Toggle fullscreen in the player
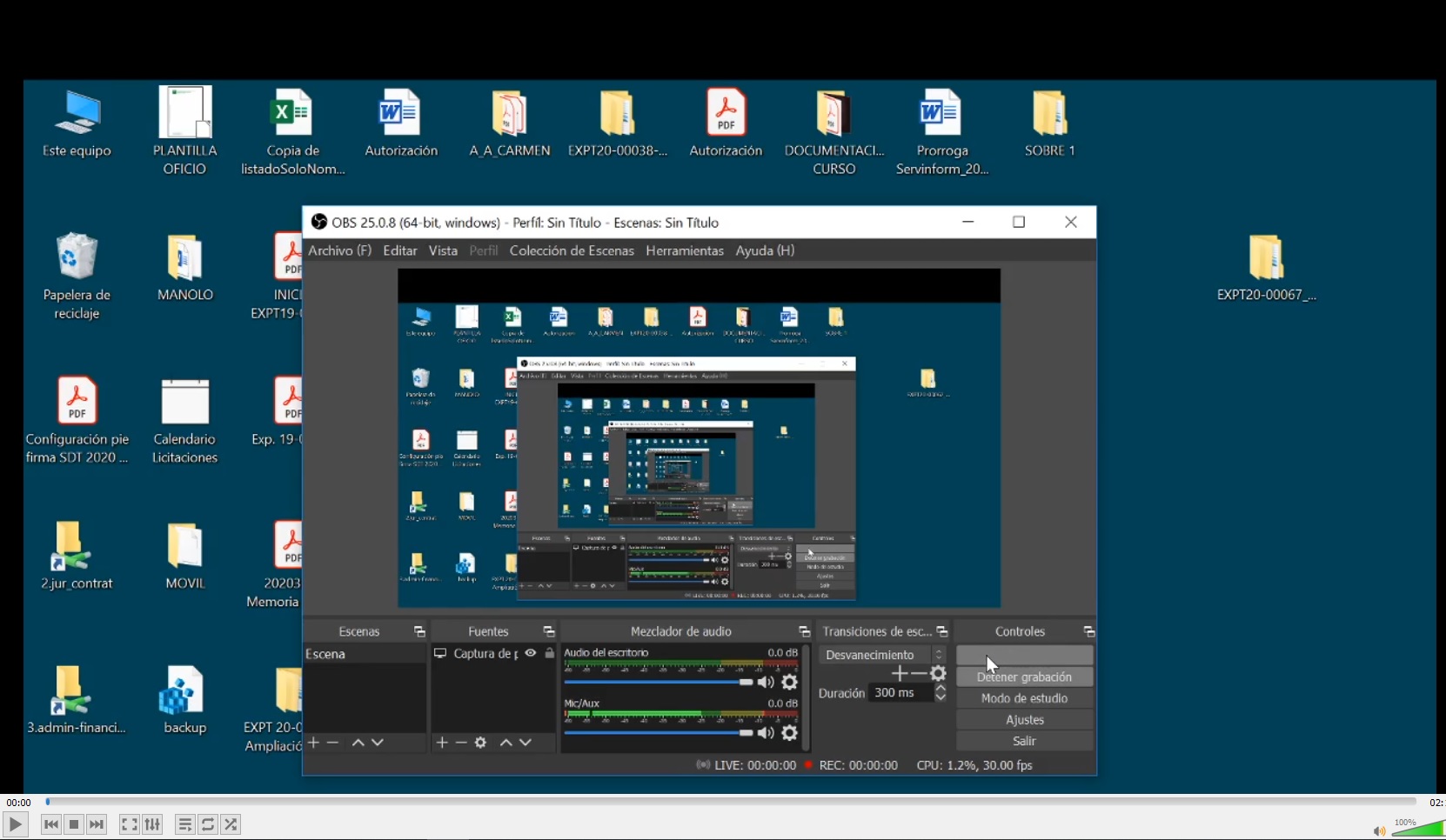The height and width of the screenshot is (840, 1446). [x=129, y=824]
